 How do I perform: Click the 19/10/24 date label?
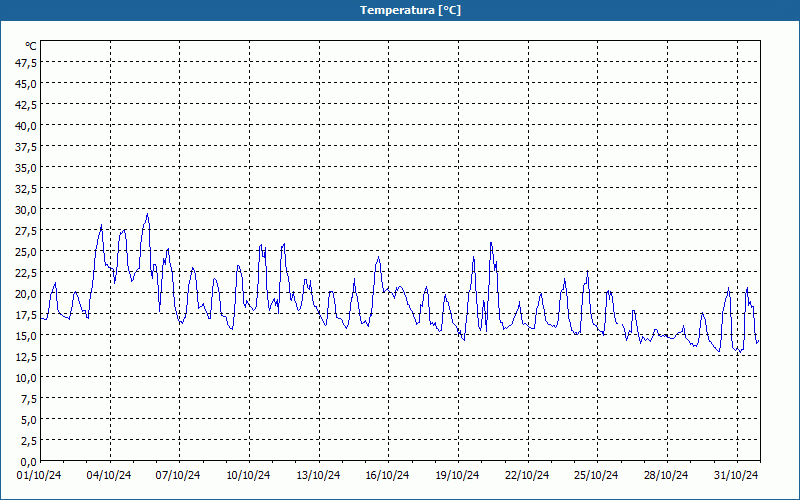tap(457, 476)
